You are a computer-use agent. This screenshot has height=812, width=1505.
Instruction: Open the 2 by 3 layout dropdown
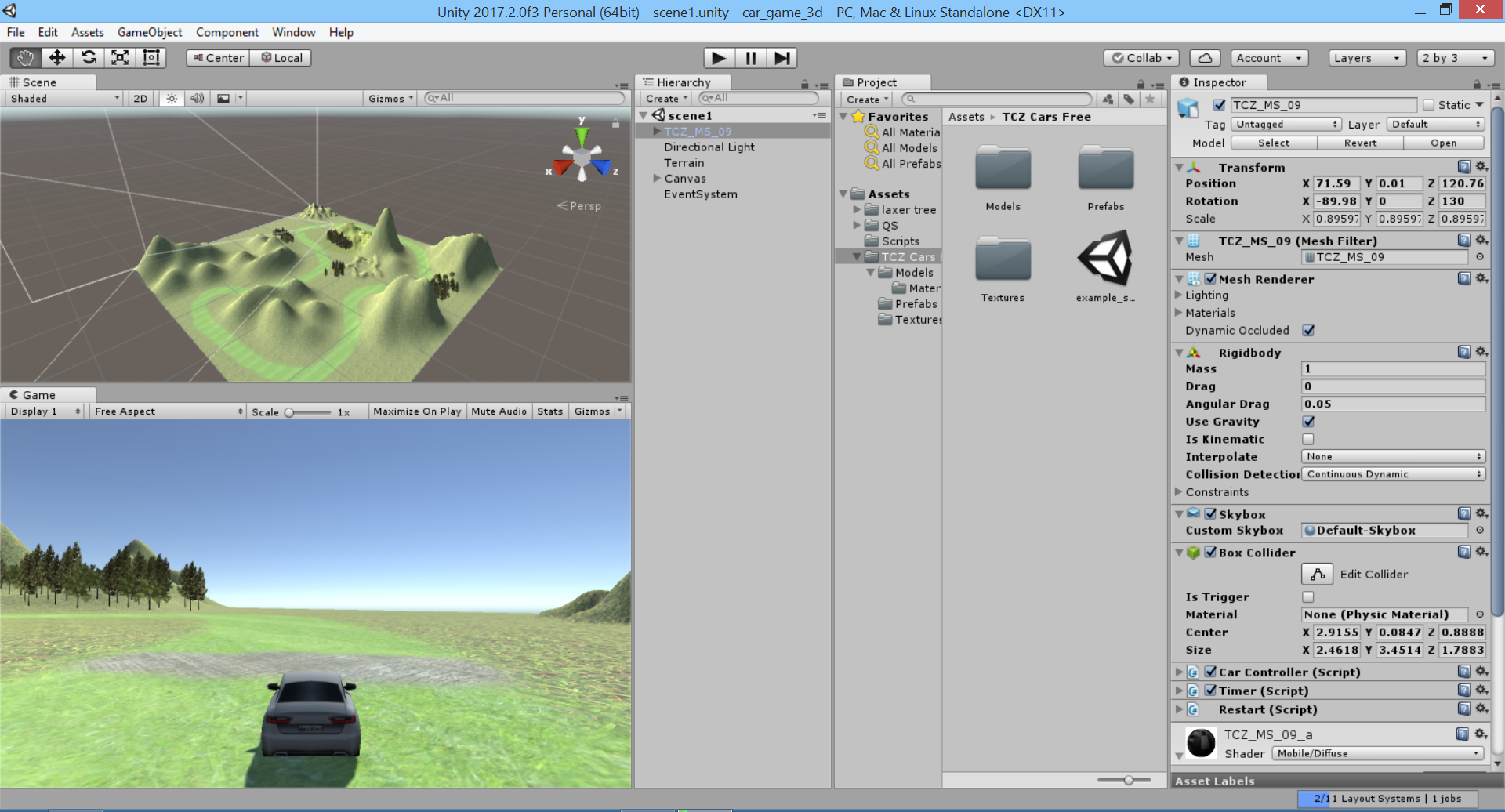pyautogui.click(x=1455, y=58)
